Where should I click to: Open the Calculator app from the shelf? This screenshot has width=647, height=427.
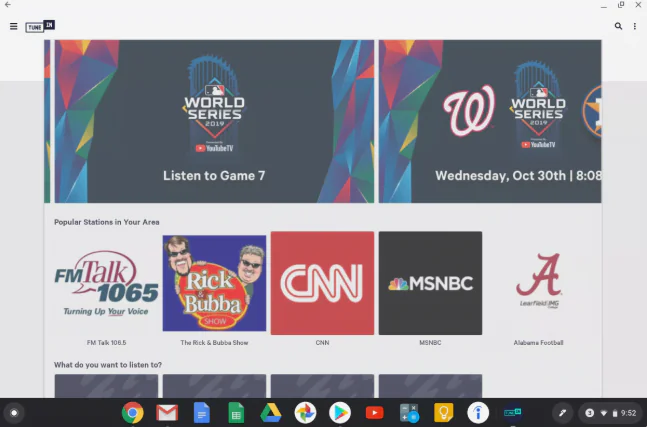tap(409, 413)
